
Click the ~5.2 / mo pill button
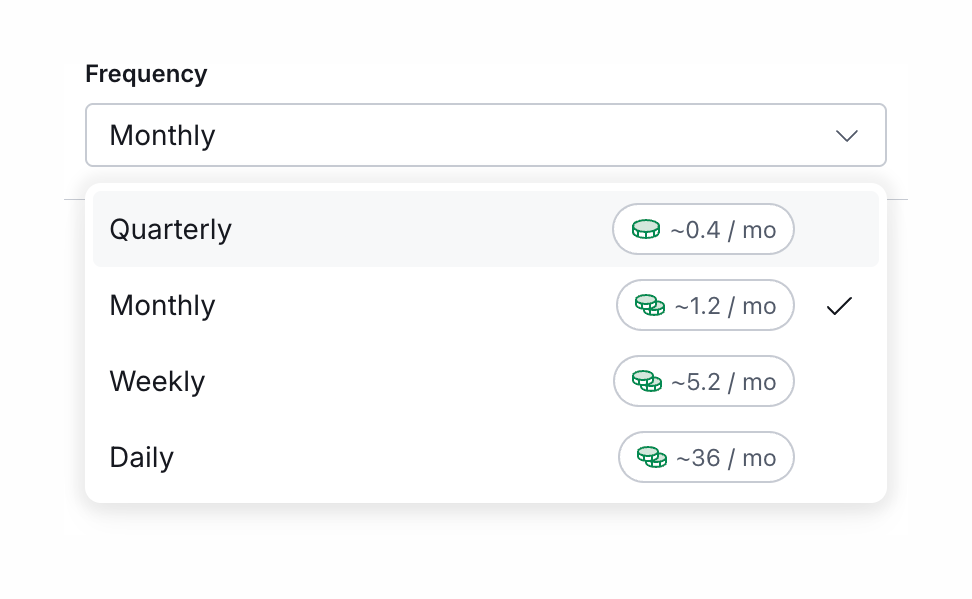(703, 381)
